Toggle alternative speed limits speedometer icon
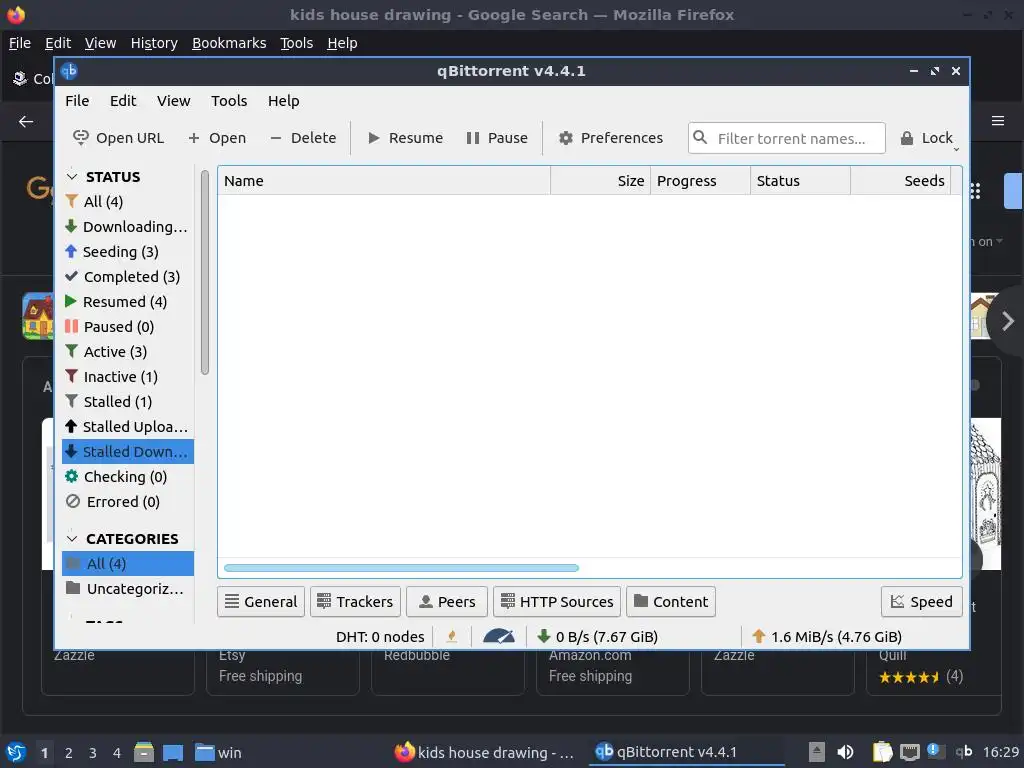 [x=498, y=636]
